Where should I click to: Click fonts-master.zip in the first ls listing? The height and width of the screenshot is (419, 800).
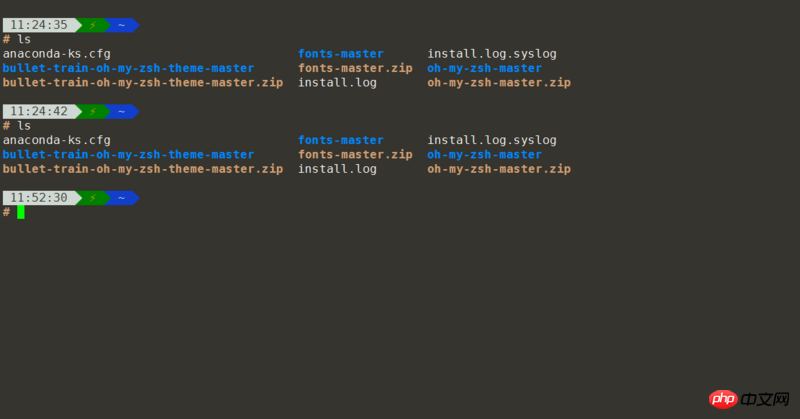pos(355,69)
